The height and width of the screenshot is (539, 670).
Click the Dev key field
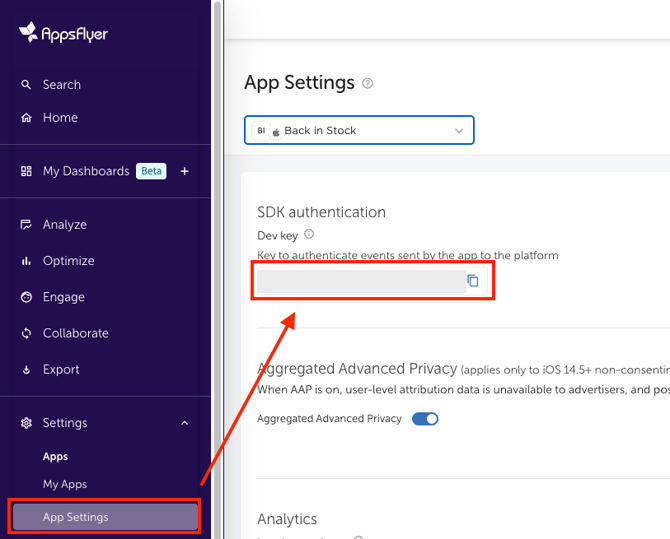(x=358, y=281)
